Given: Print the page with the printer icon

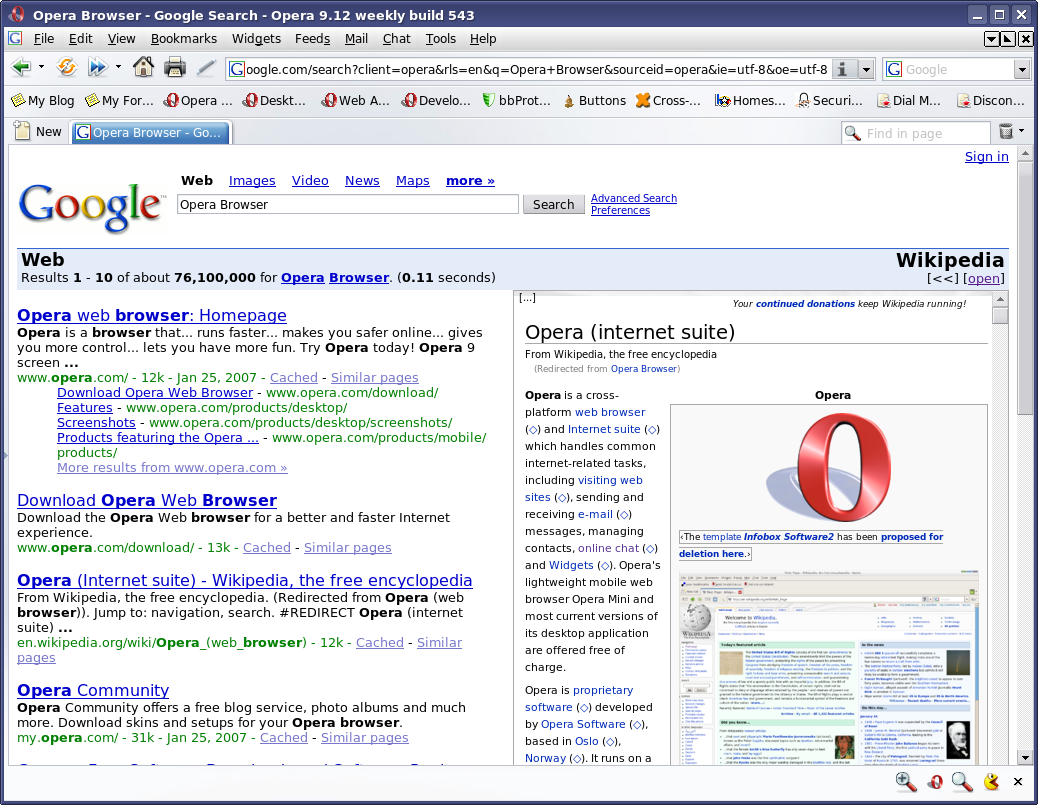Looking at the screenshot, I should click(174, 68).
